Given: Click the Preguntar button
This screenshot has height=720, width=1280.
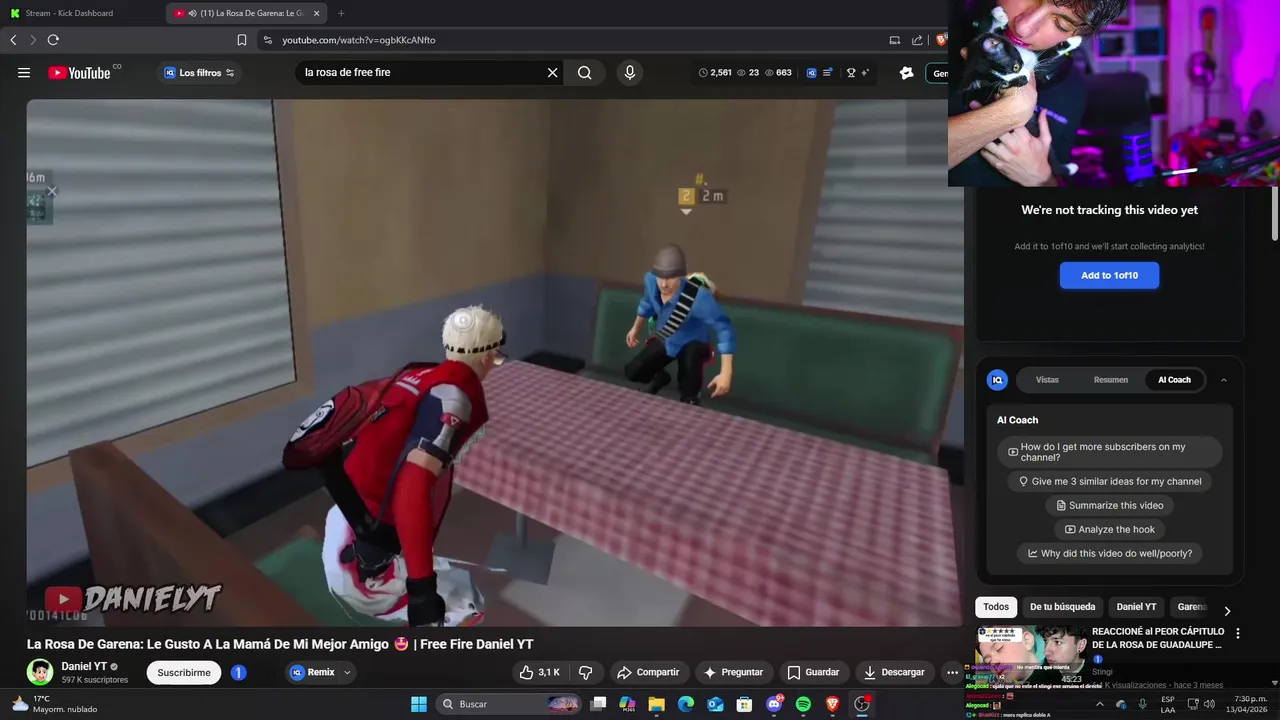Looking at the screenshot, I should 733,672.
